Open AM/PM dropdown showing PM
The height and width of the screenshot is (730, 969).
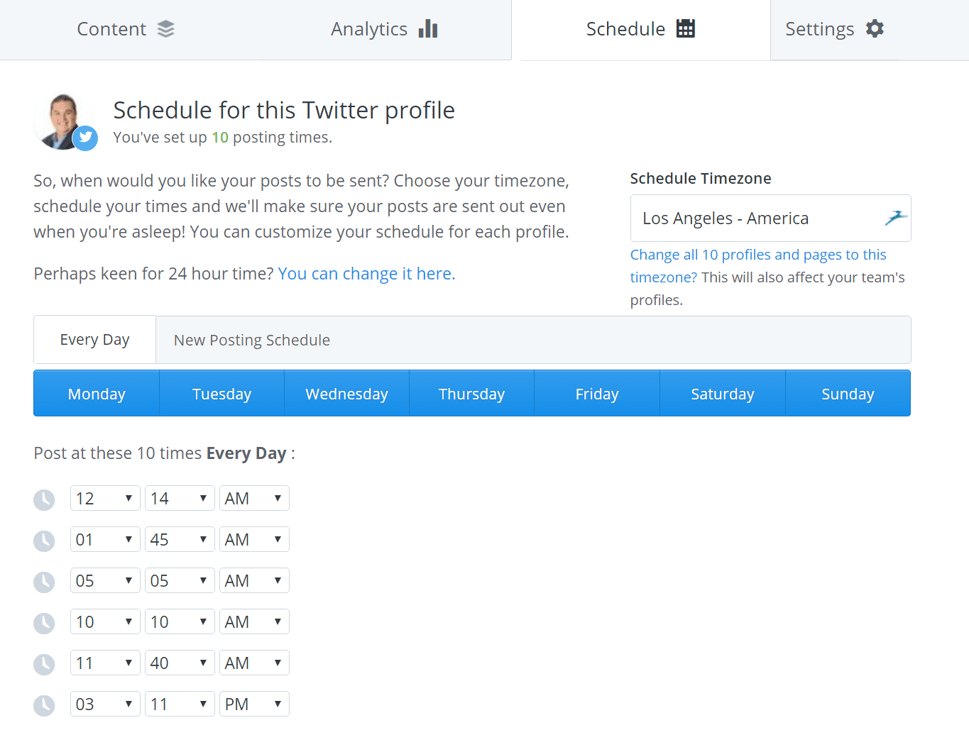(x=254, y=704)
